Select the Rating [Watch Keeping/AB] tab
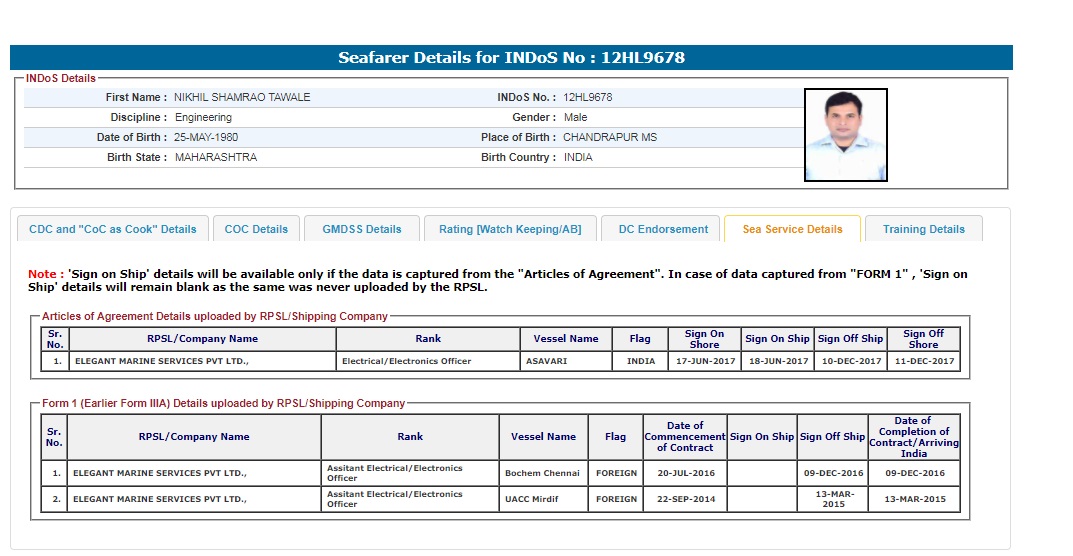 click(x=509, y=229)
